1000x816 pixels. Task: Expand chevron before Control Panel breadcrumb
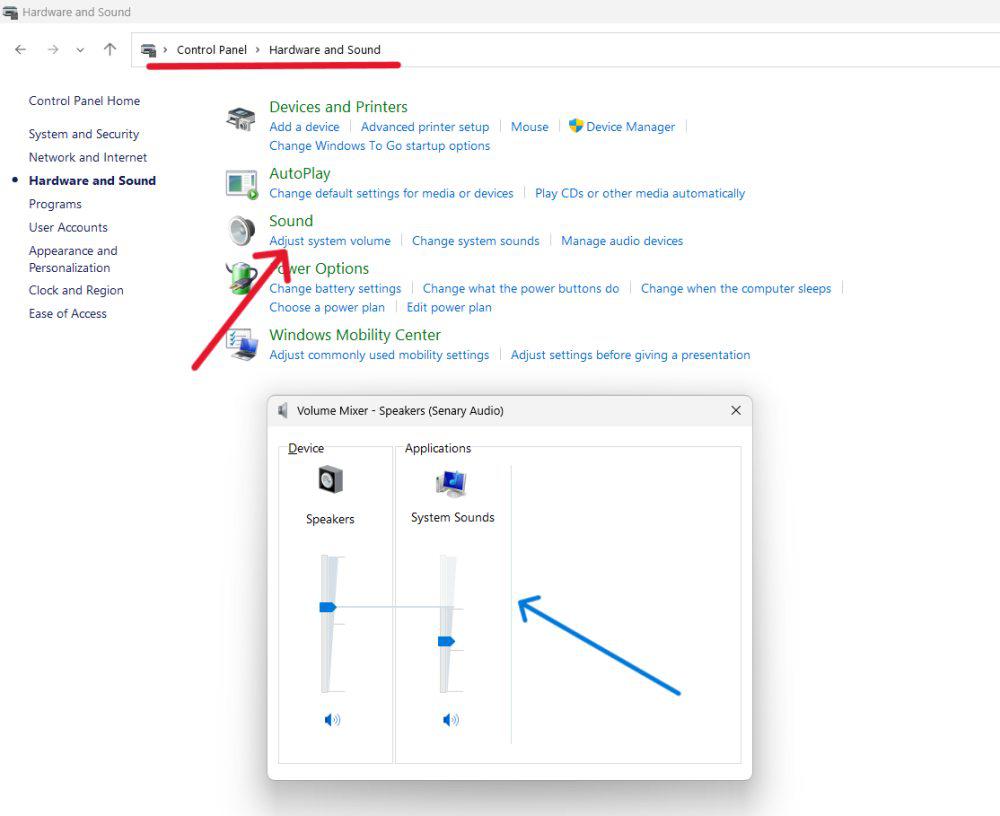click(x=165, y=50)
